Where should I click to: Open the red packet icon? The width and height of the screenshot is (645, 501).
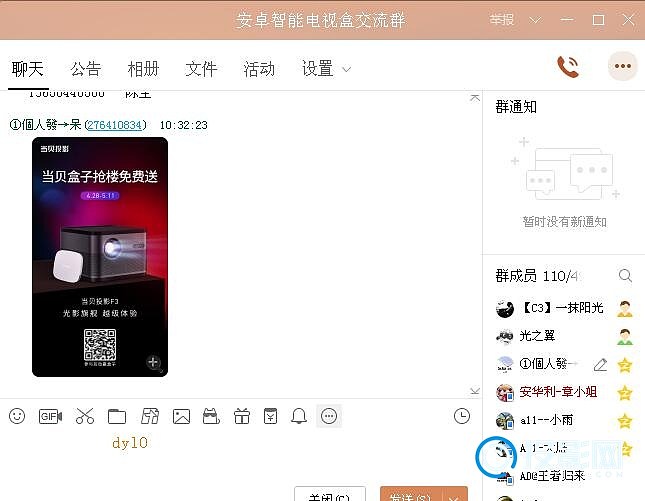pyautogui.click(x=270, y=416)
